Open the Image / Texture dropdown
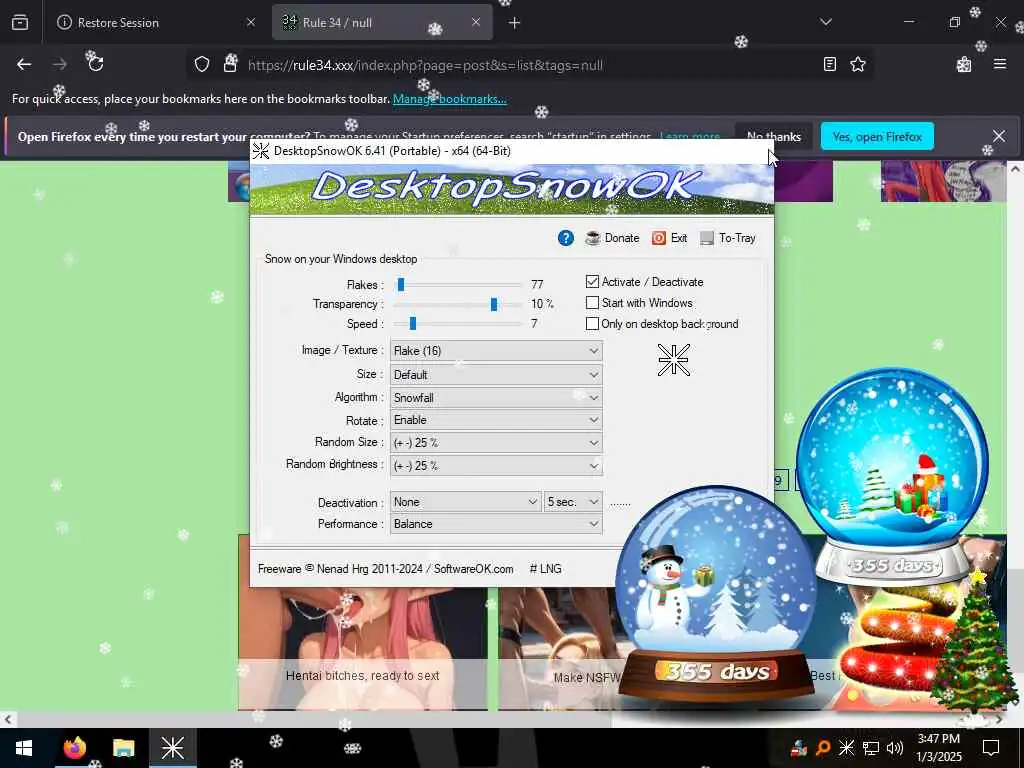The width and height of the screenshot is (1024, 768). point(496,351)
